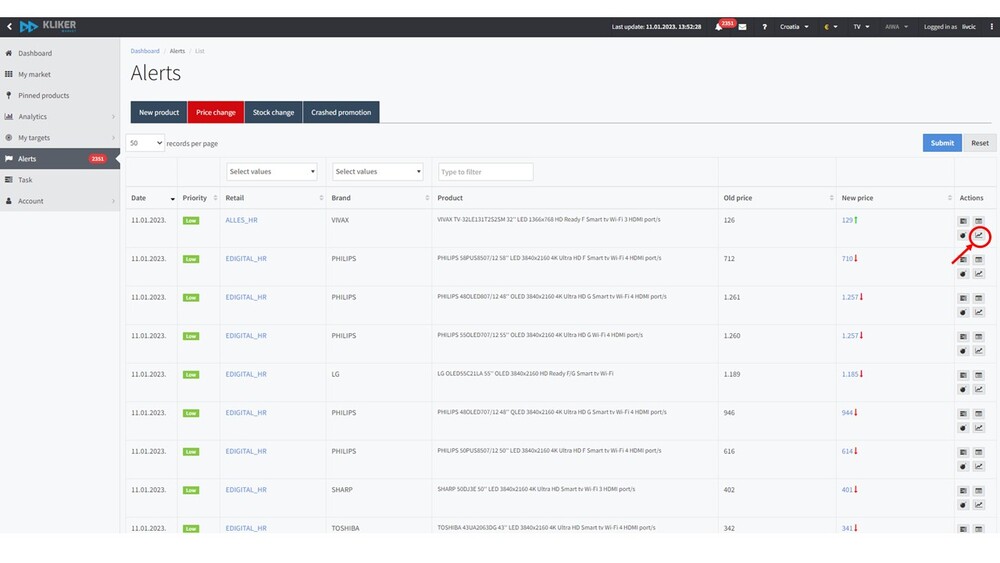Switch to the New product tab
The width and height of the screenshot is (1000, 563).
tap(159, 112)
